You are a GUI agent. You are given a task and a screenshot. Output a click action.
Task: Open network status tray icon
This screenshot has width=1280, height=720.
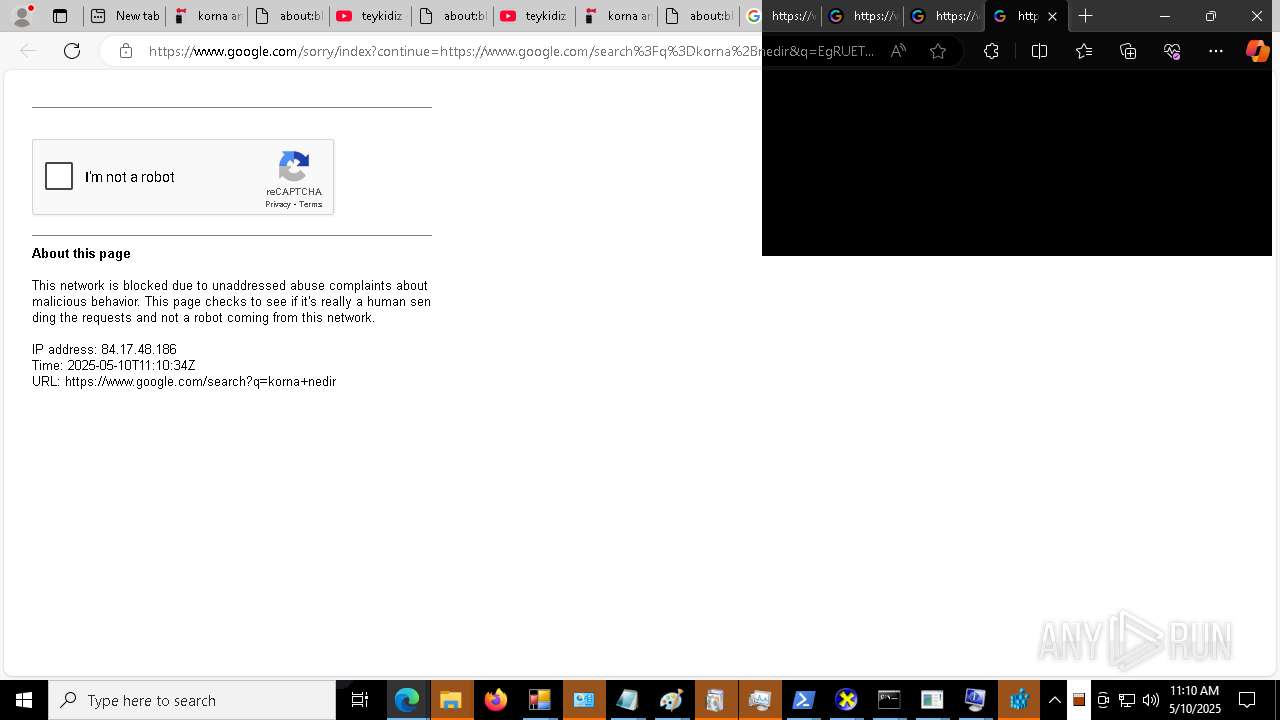(x=1127, y=700)
